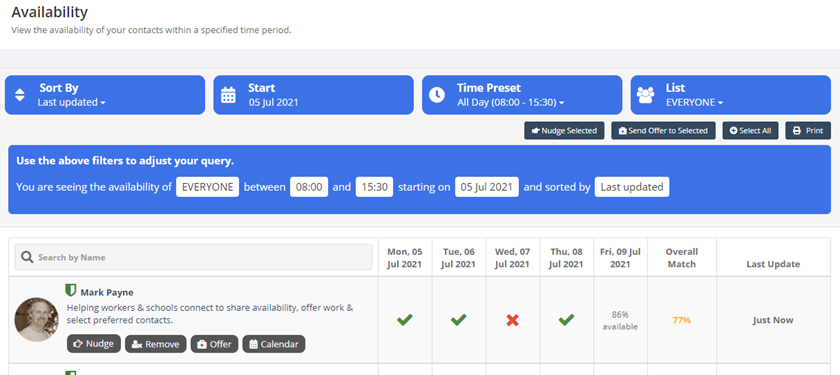
Task: Open Start date 05 Jul 2021 picker
Action: click(x=313, y=95)
